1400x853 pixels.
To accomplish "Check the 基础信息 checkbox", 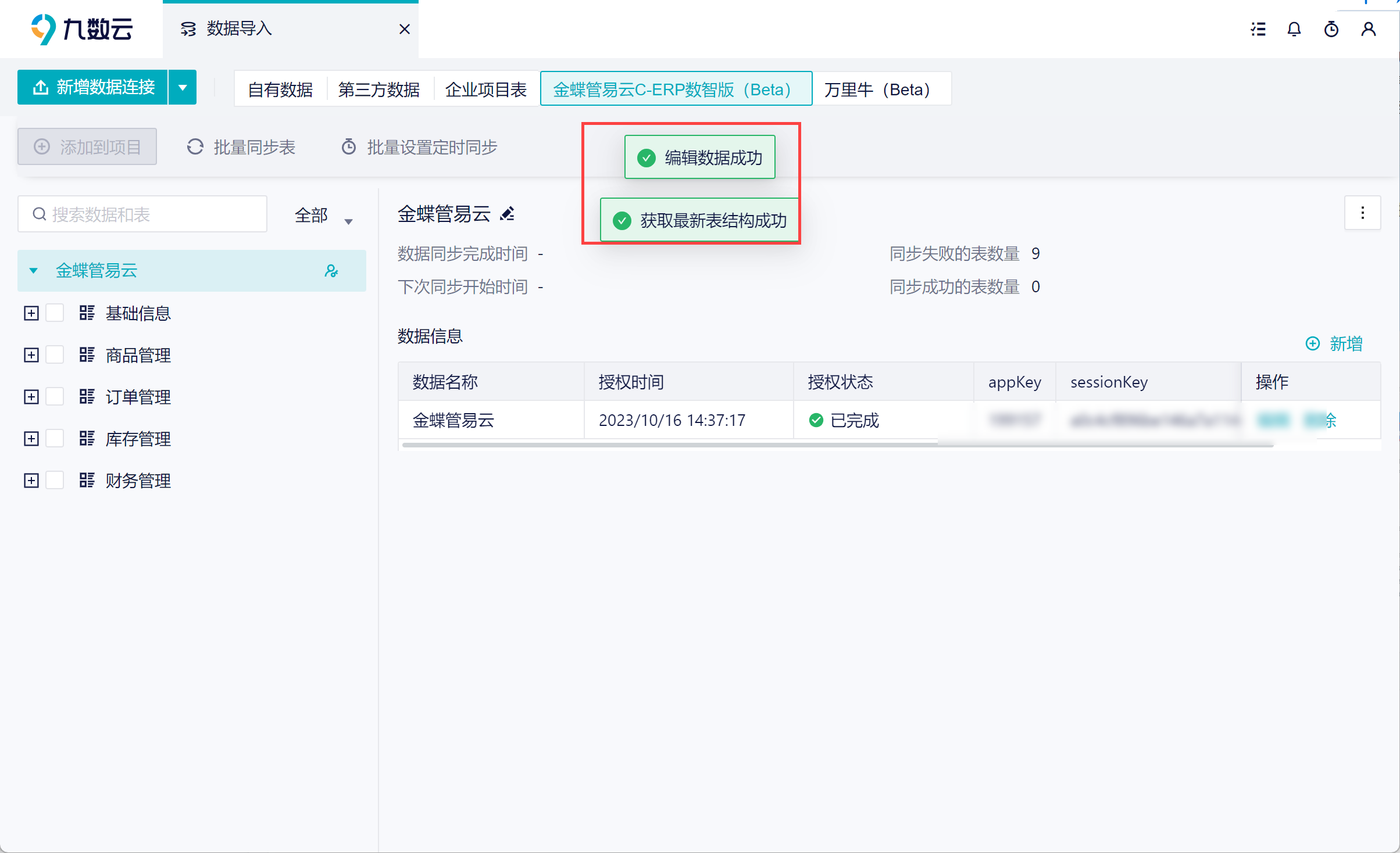I will 55,313.
